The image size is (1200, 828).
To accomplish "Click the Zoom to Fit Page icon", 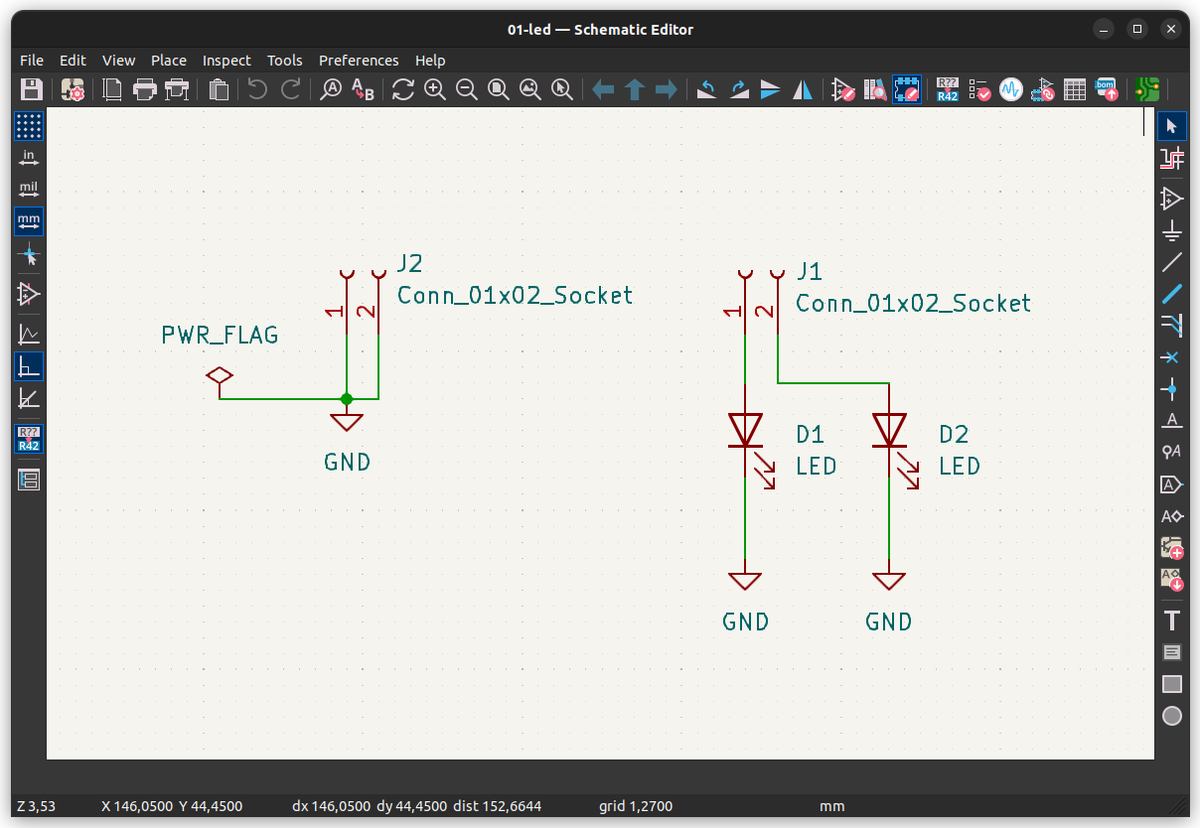I will click(x=499, y=90).
